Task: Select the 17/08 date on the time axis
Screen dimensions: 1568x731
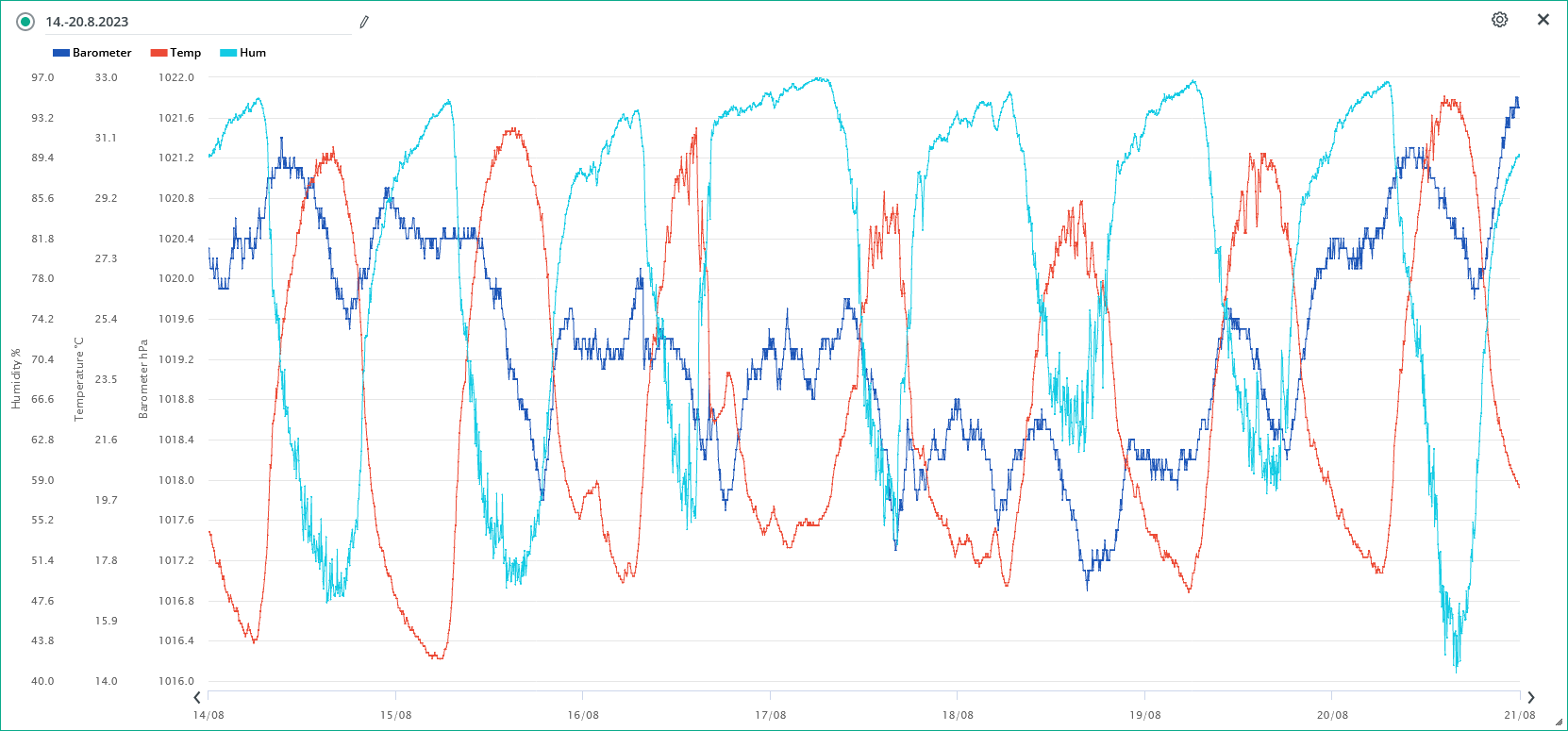Action: pyautogui.click(x=770, y=715)
